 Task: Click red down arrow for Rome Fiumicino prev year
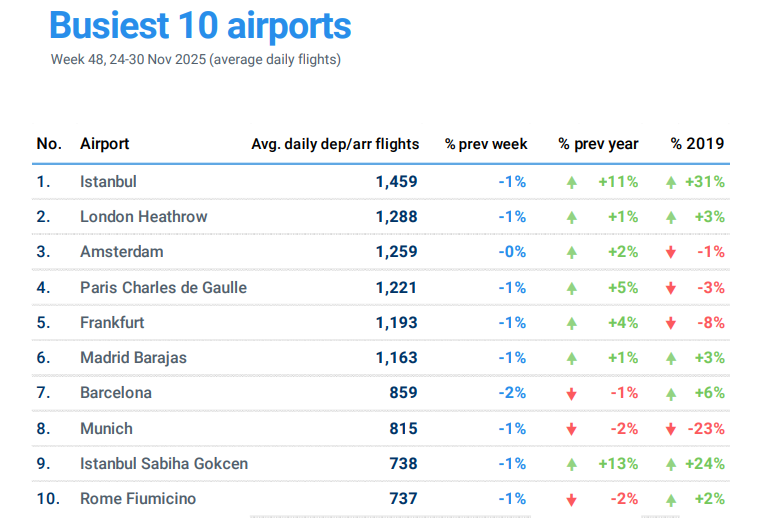click(x=571, y=499)
